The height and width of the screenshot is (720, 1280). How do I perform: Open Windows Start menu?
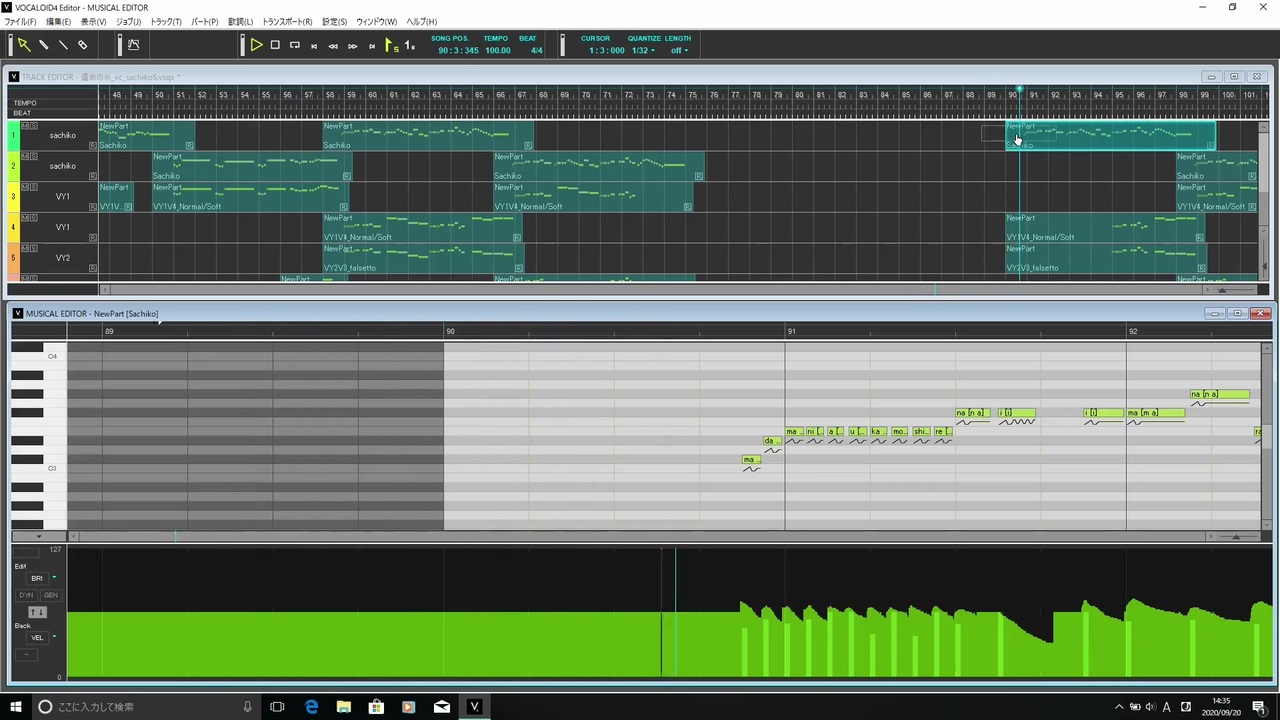16,707
